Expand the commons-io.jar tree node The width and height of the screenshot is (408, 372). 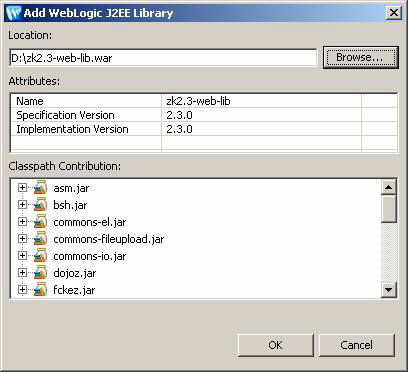tap(22, 256)
